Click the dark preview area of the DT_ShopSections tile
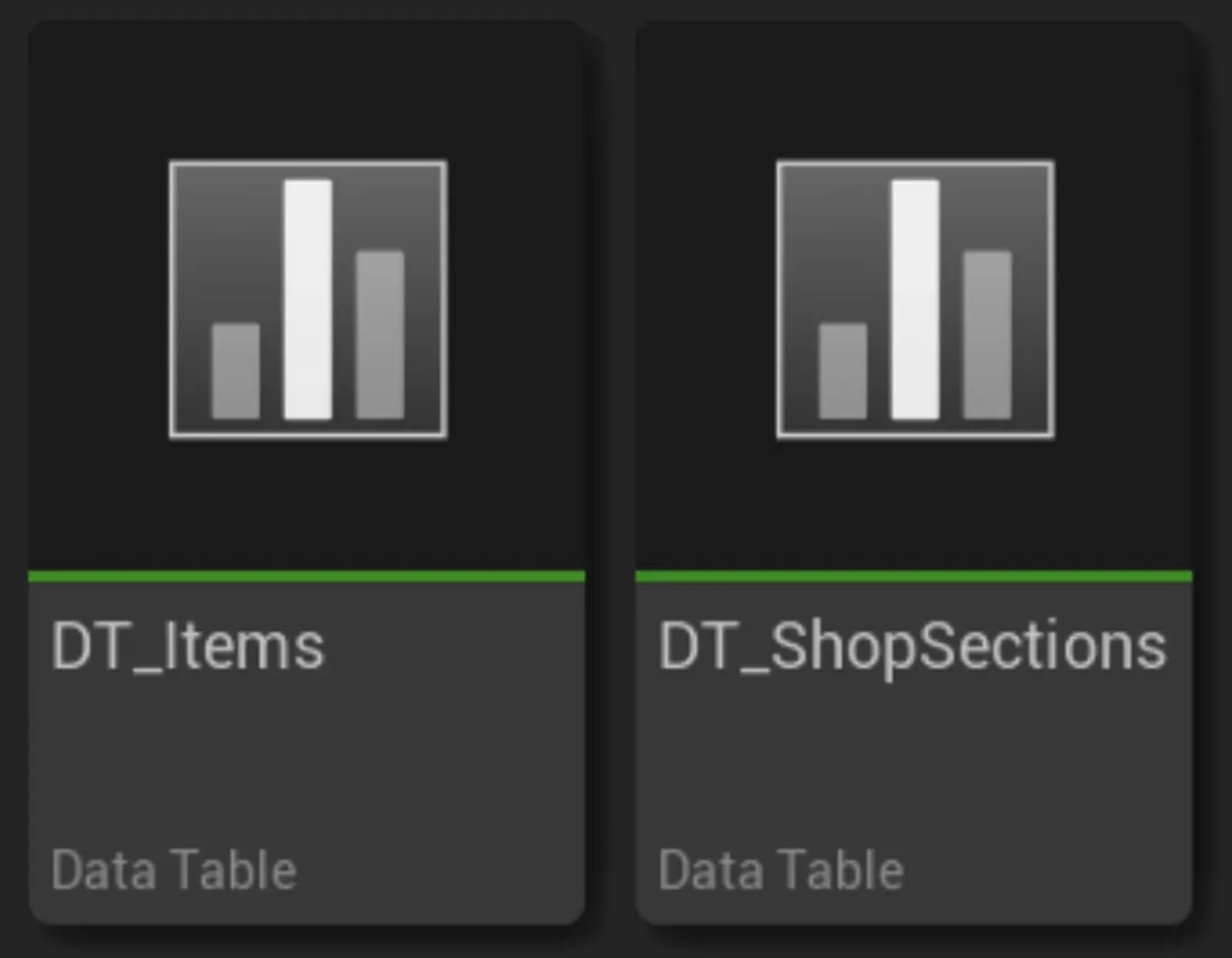 tap(915, 501)
